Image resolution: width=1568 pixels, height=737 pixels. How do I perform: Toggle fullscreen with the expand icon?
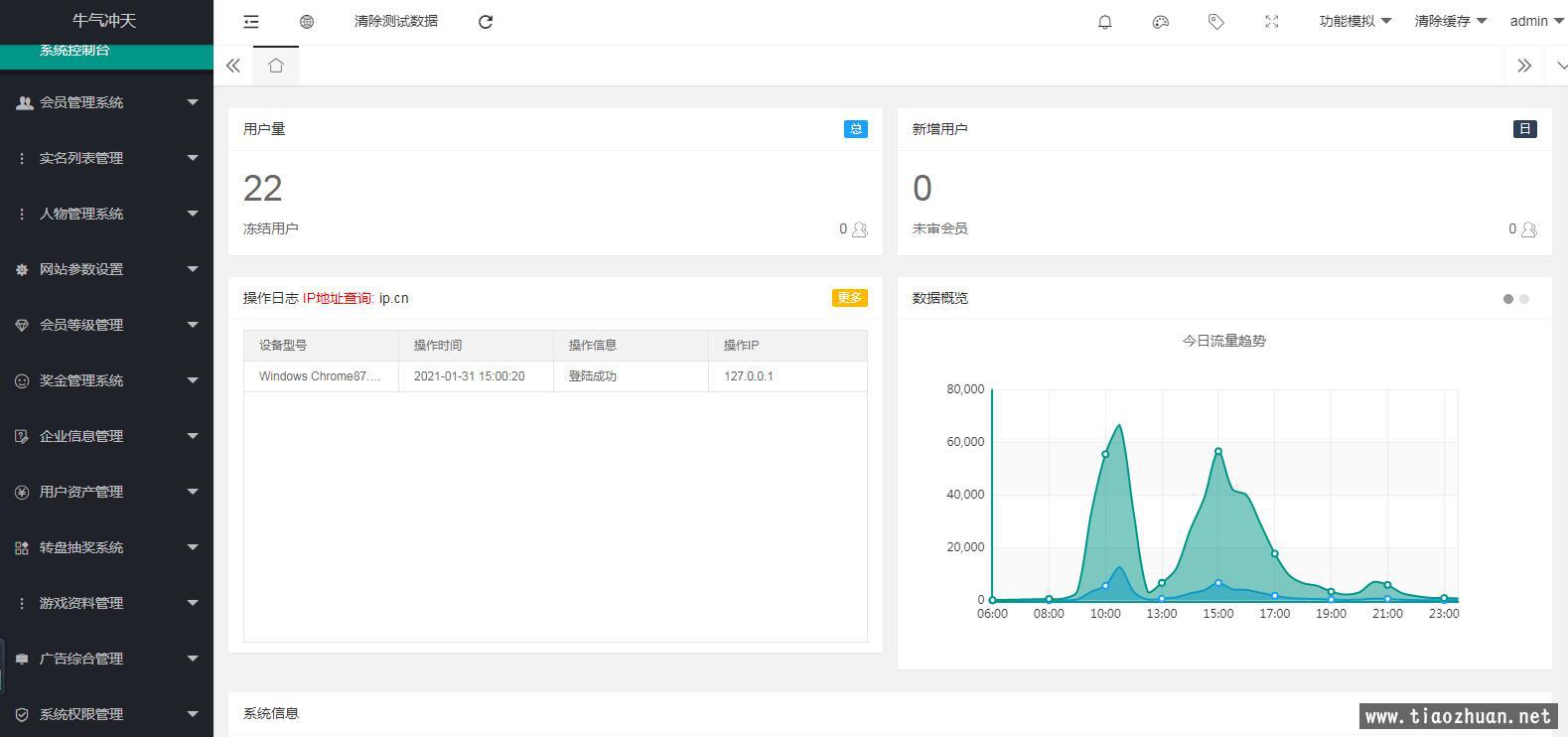point(1272,21)
